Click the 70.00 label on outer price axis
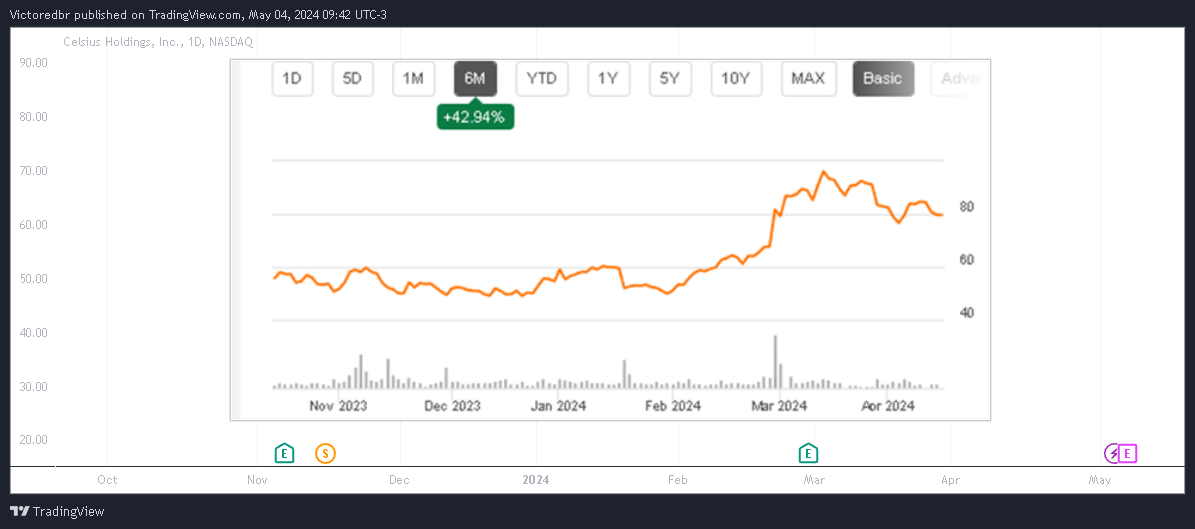The image size is (1195, 529). point(32,171)
